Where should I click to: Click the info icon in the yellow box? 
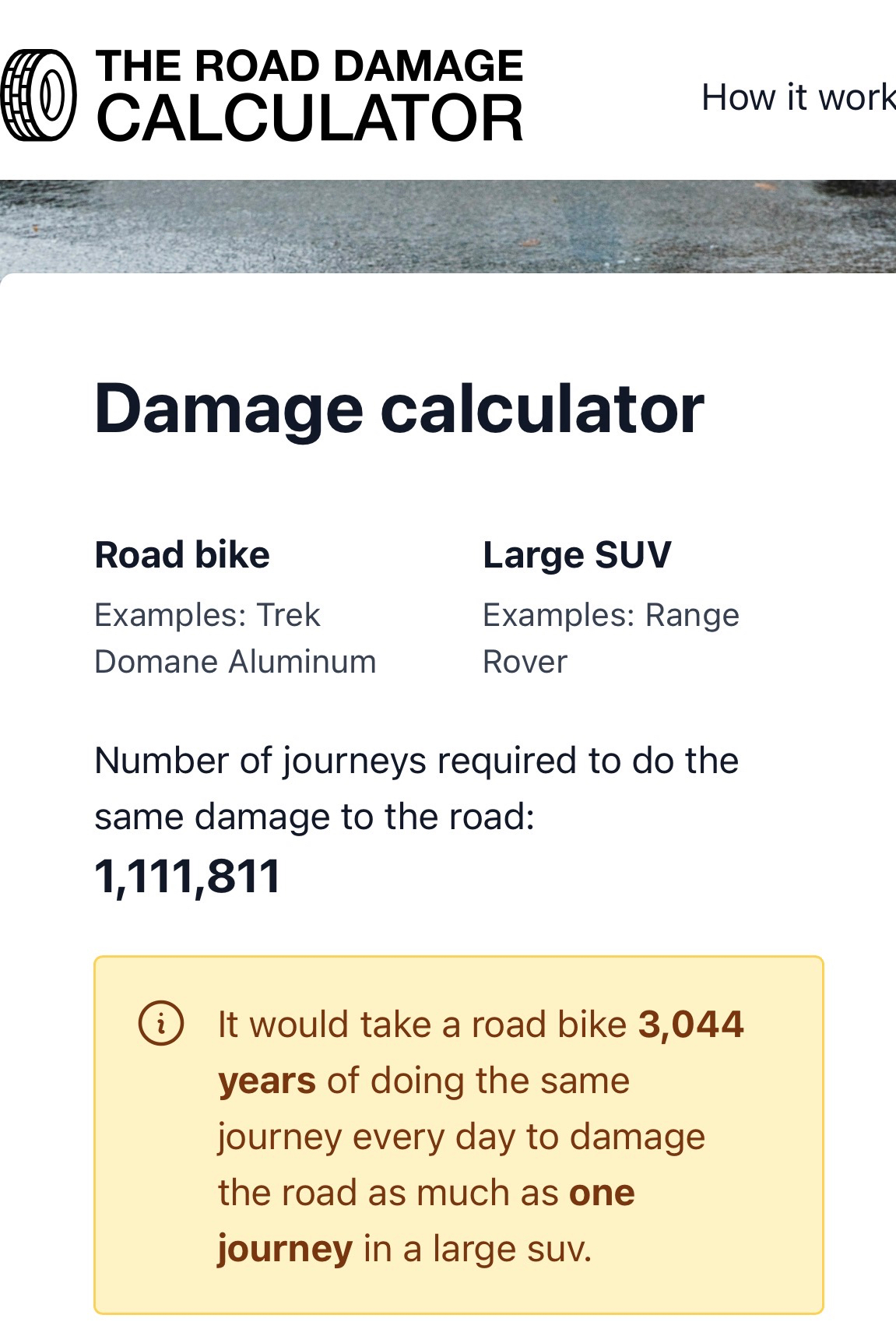(161, 1024)
